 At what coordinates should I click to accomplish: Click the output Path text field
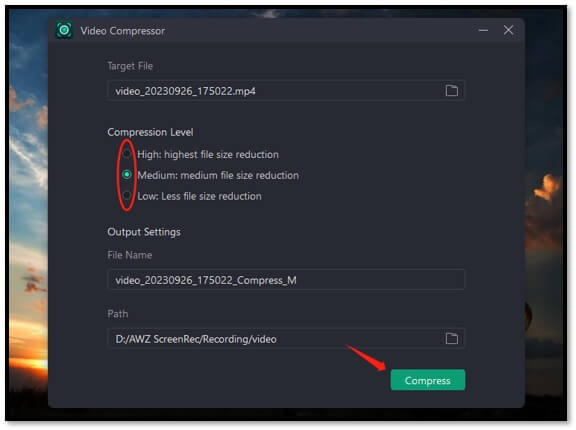pyautogui.click(x=286, y=338)
